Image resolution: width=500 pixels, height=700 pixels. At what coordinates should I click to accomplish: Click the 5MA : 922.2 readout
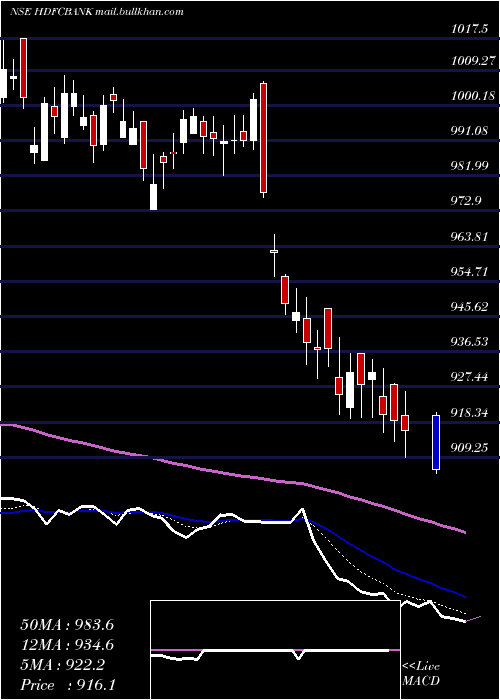coord(63,665)
